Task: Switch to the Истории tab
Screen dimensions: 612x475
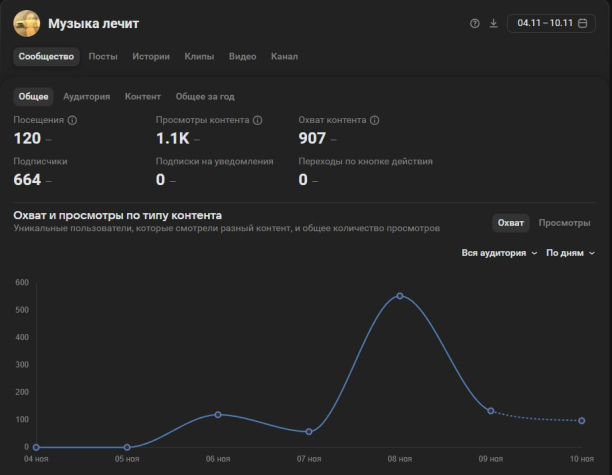Action: point(151,56)
